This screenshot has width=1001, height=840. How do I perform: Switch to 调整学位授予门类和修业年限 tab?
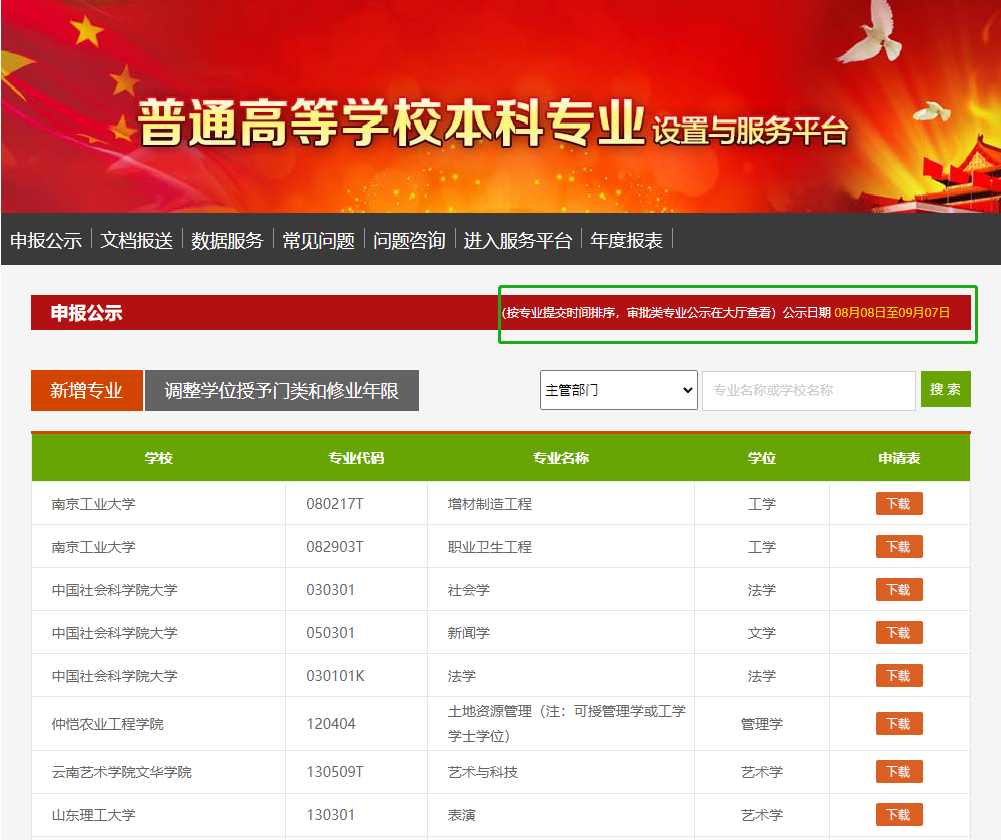pos(282,390)
